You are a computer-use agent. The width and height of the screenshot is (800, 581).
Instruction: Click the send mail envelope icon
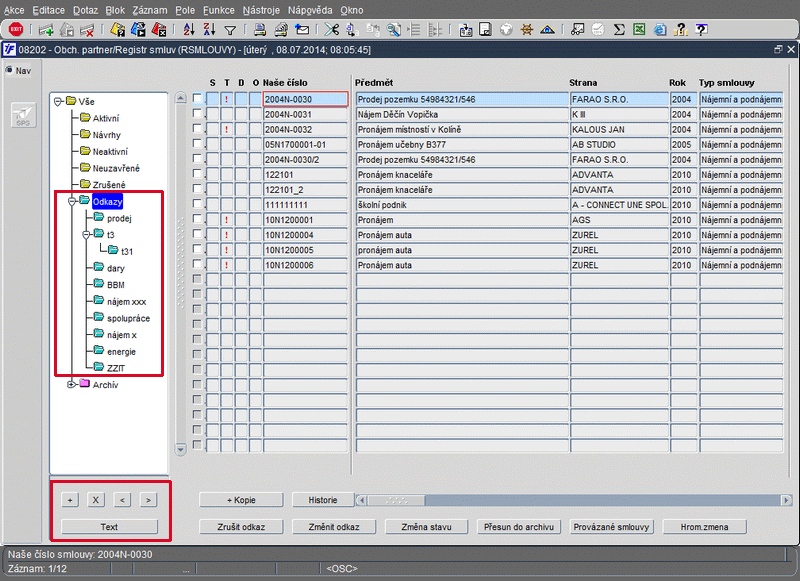(302, 30)
